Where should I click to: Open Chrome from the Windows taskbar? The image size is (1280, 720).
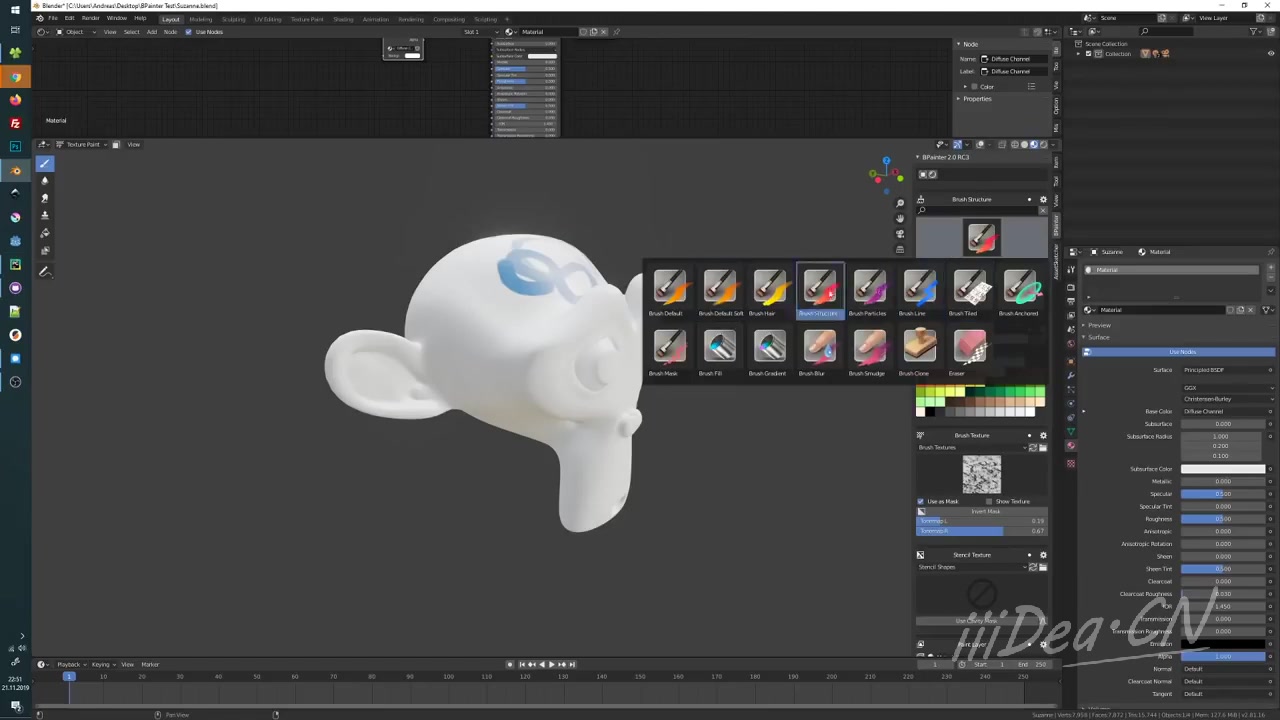click(15, 77)
